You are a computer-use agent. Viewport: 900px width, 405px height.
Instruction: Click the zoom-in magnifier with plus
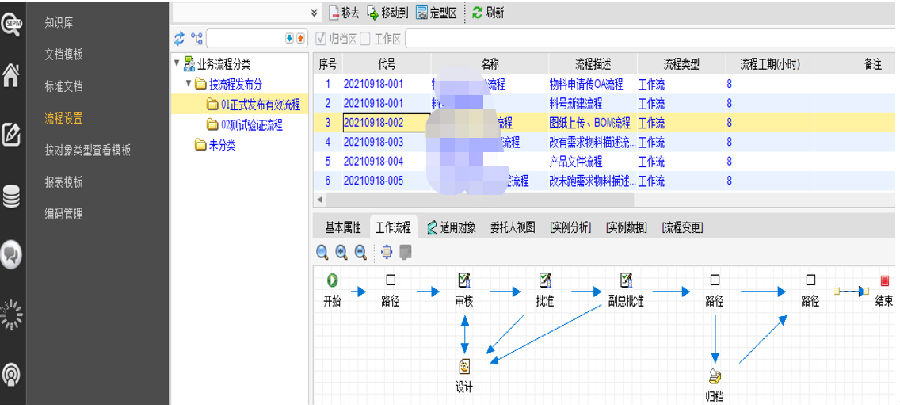click(x=342, y=251)
